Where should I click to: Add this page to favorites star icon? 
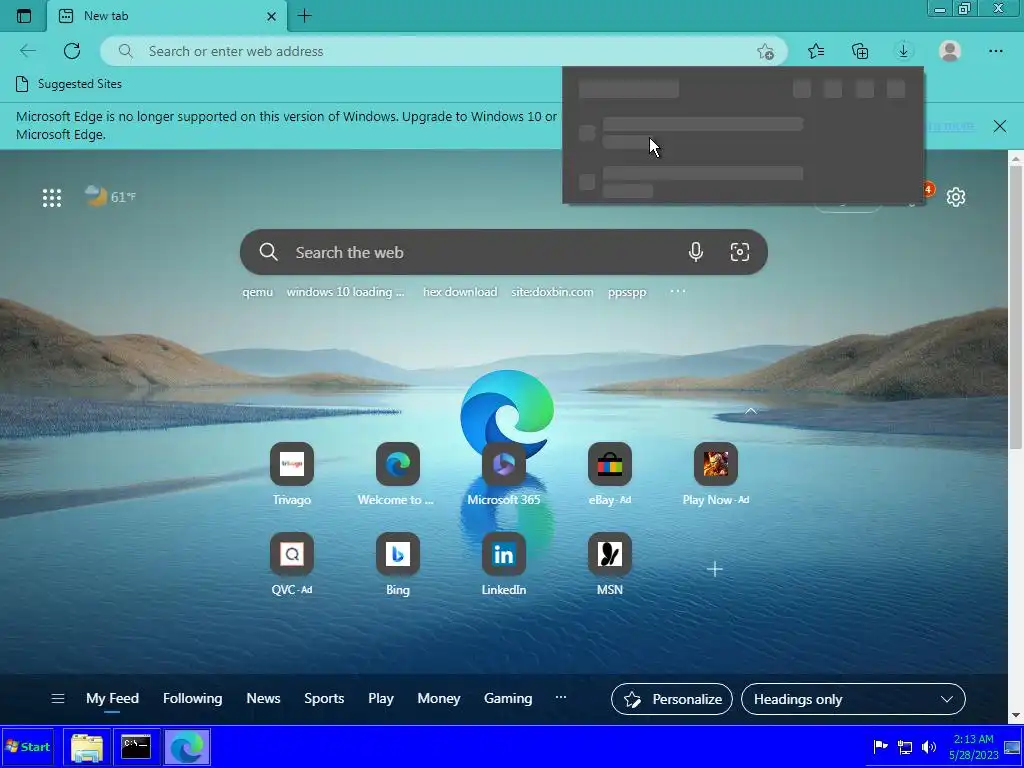coord(765,52)
